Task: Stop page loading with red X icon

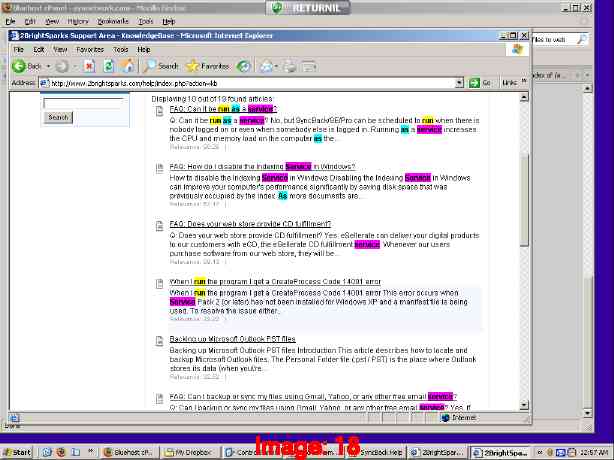Action: click(x=89, y=66)
